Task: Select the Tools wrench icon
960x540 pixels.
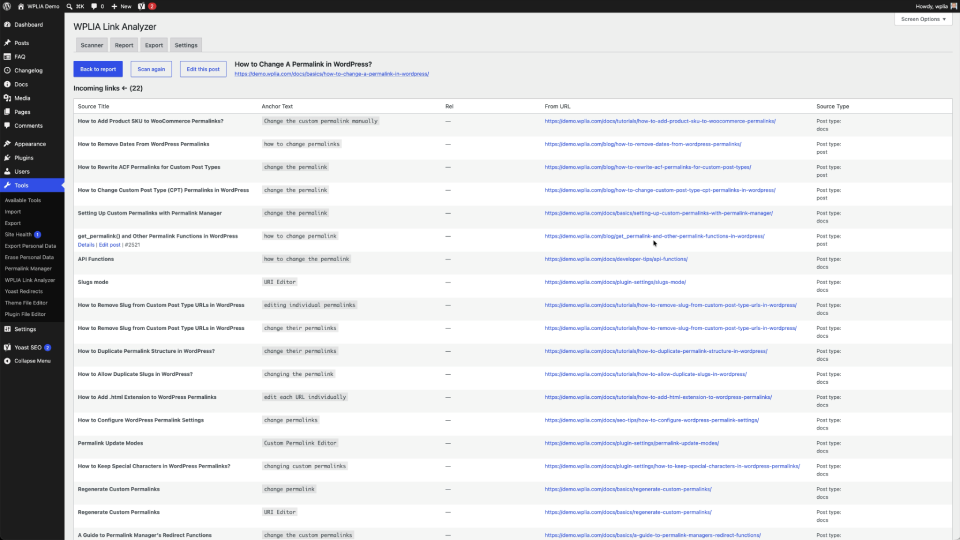Action: coord(7,185)
